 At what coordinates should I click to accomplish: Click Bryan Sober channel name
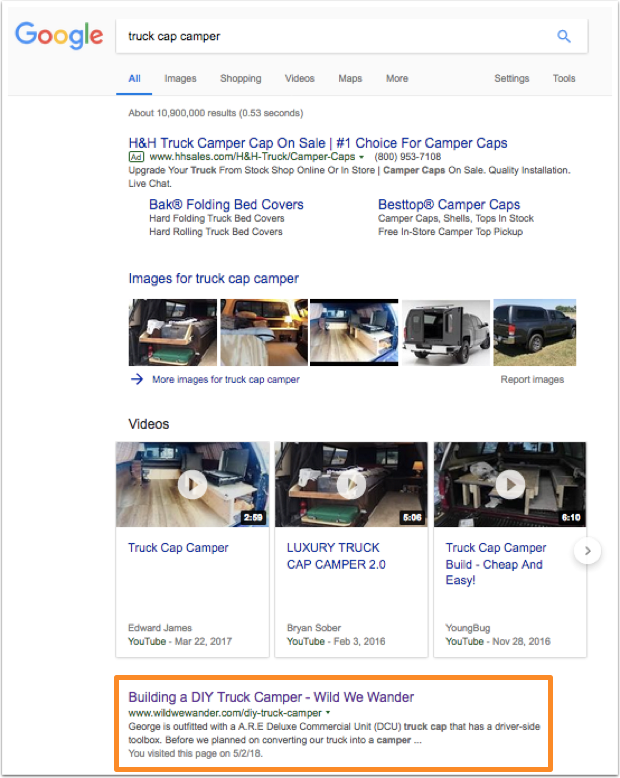point(313,628)
